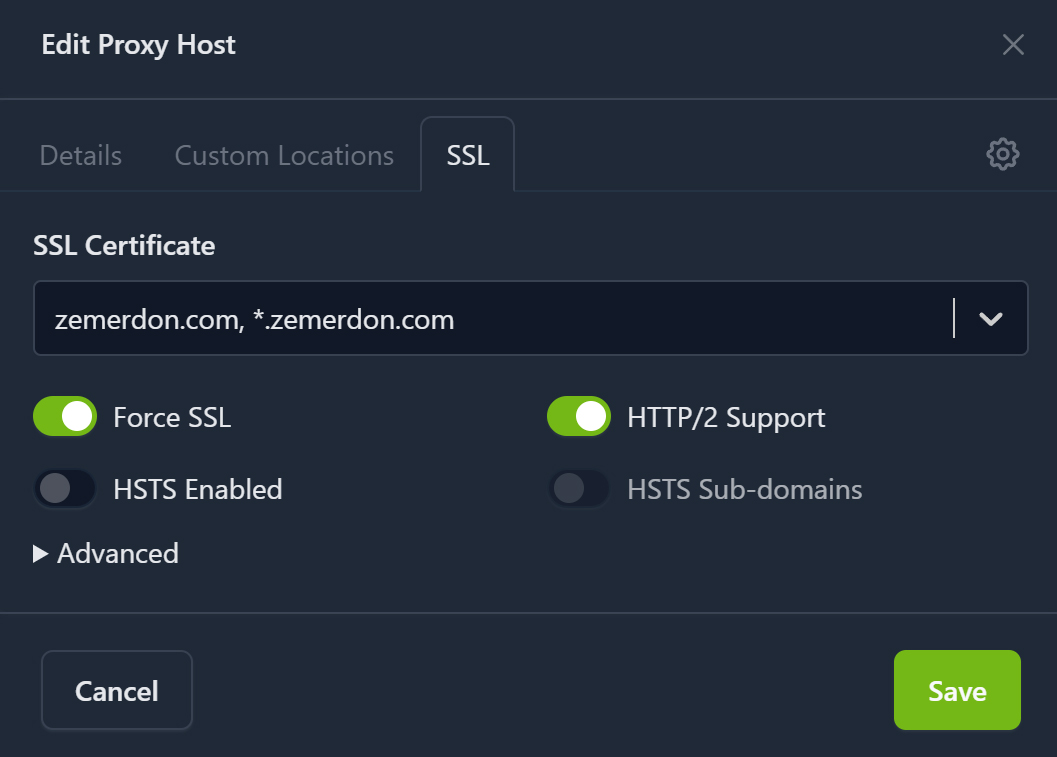
Task: Enable the HSTS Enabled switch
Action: click(x=65, y=489)
